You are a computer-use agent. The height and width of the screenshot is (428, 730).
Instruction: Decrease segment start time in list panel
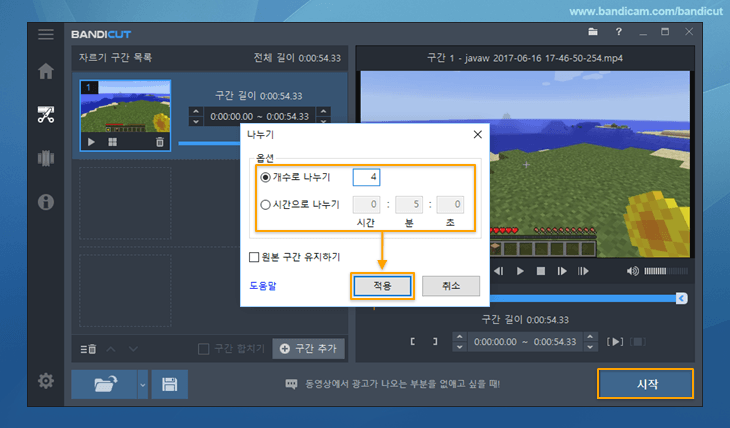click(x=196, y=121)
